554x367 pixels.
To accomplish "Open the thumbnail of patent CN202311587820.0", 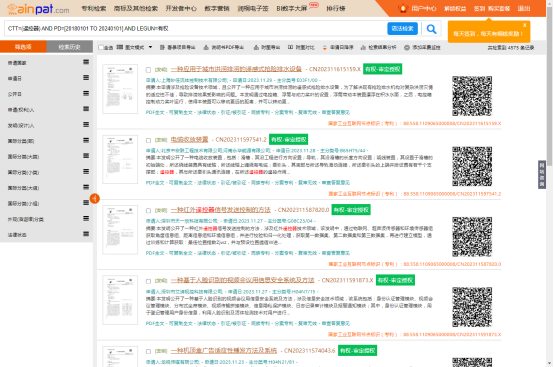I will (120, 230).
